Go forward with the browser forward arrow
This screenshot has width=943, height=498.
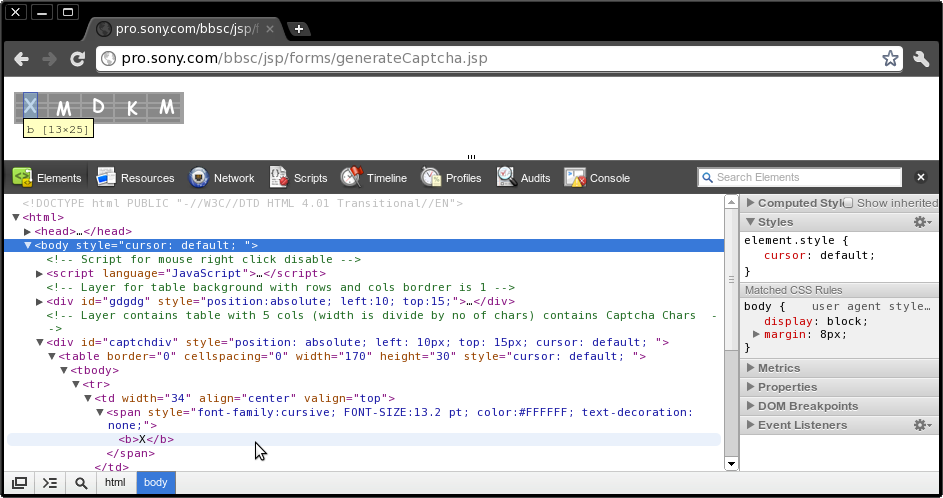49,59
